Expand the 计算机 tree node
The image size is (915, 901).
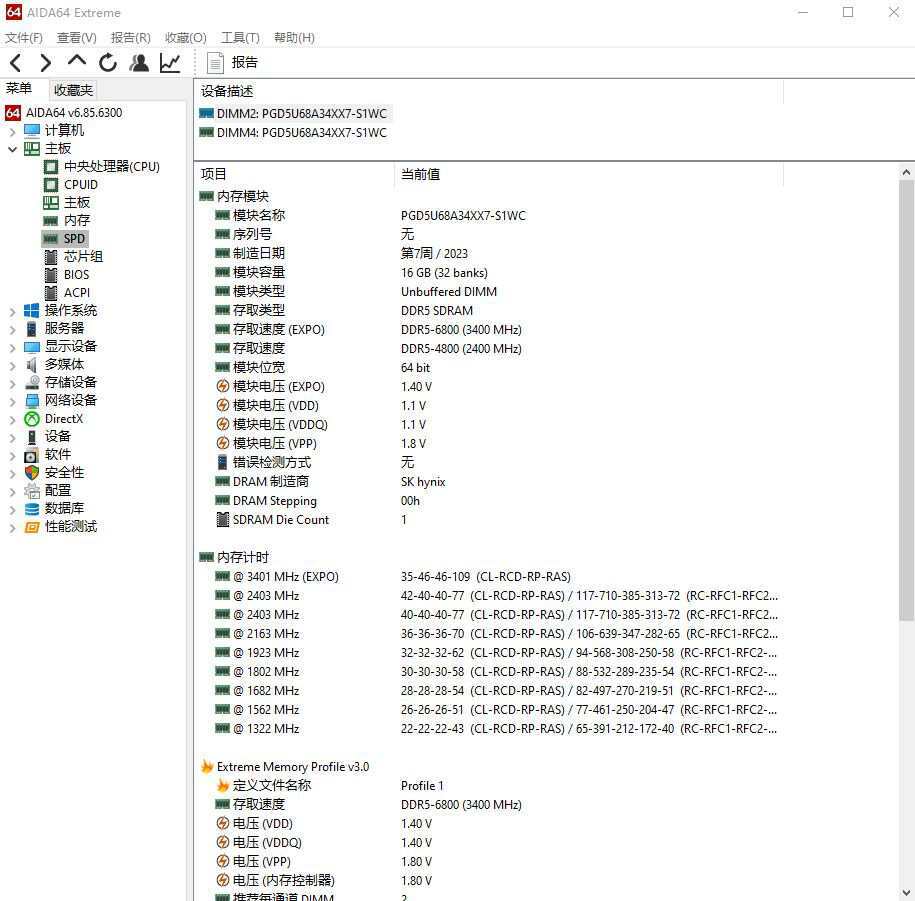point(12,132)
